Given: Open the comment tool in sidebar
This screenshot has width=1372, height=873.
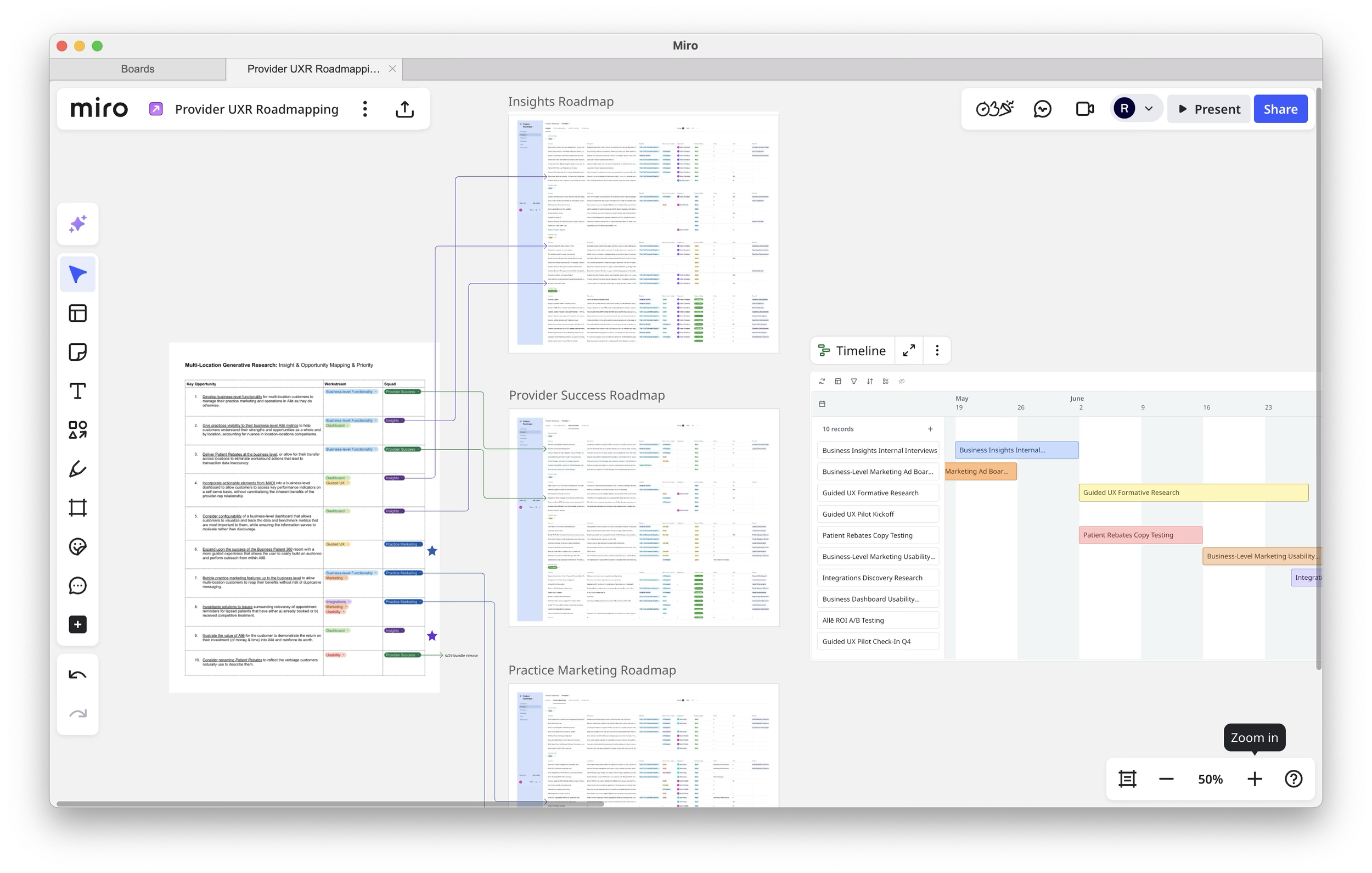Looking at the screenshot, I should click(77, 586).
